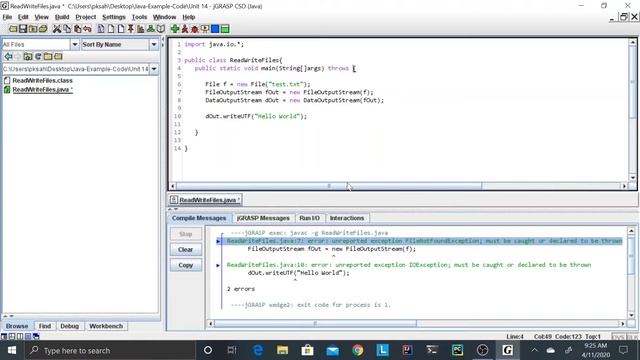Image resolution: width=640 pixels, height=360 pixels.
Task: Cut selection with the scissors icon
Action: click(57, 29)
